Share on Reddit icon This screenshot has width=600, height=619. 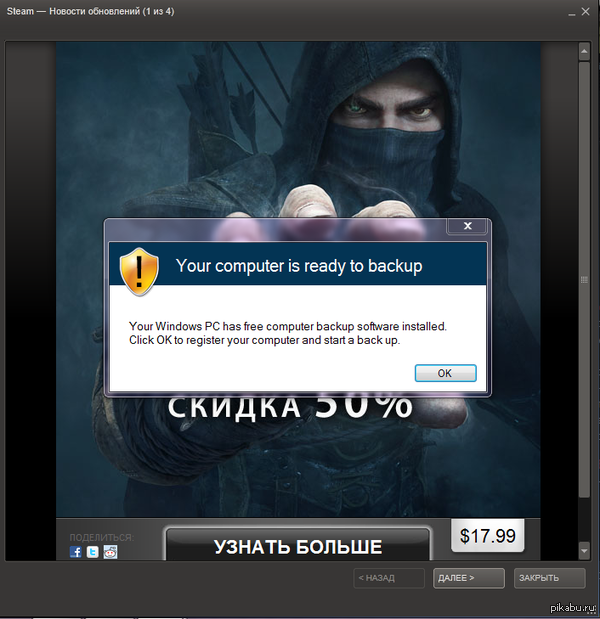click(110, 551)
